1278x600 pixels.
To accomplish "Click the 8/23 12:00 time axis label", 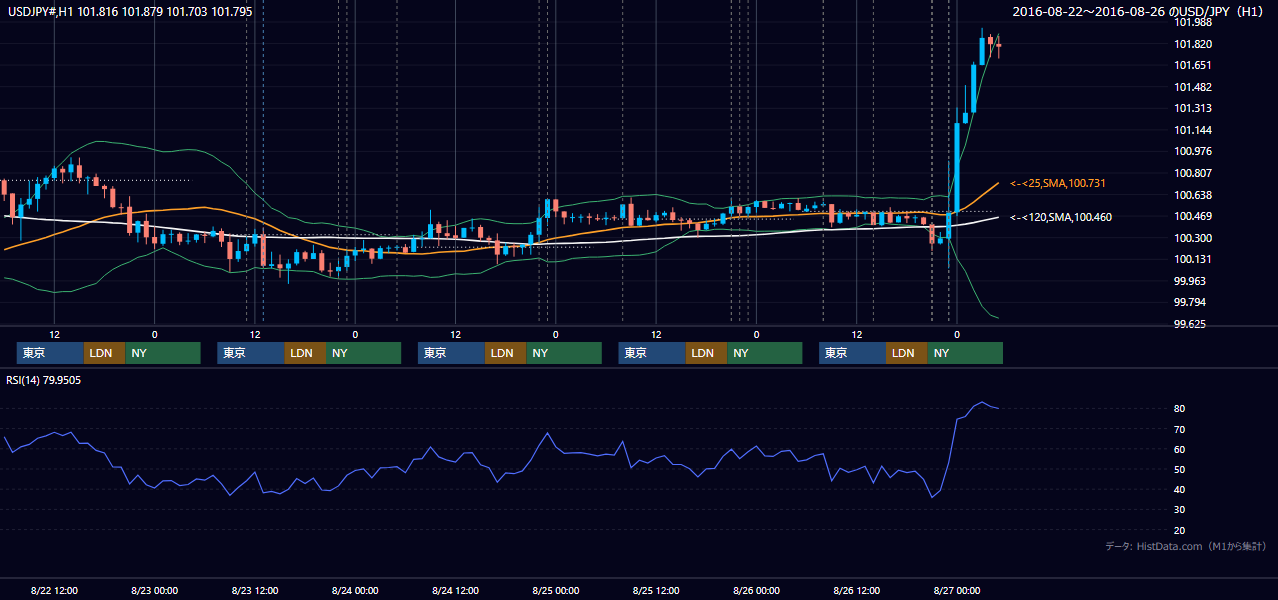I will (255, 591).
